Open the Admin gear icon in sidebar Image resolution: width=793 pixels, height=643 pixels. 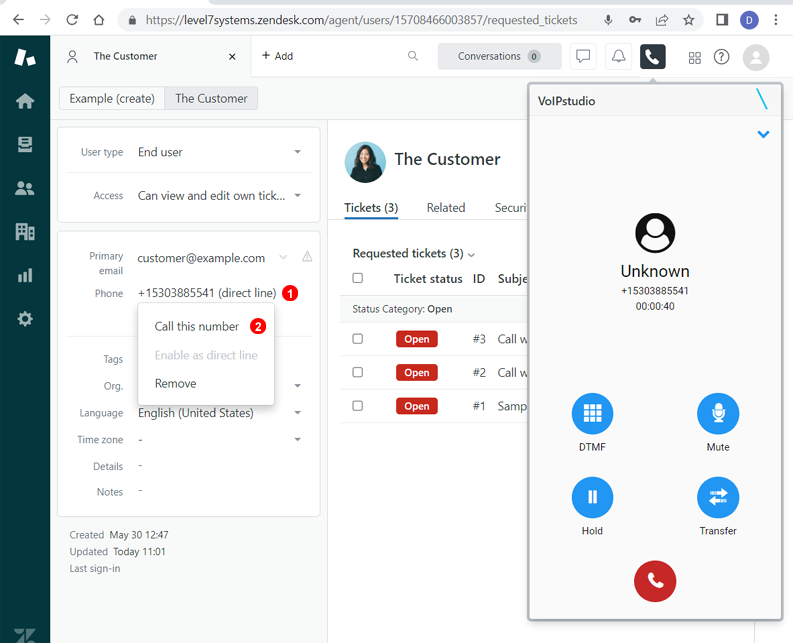(x=25, y=319)
